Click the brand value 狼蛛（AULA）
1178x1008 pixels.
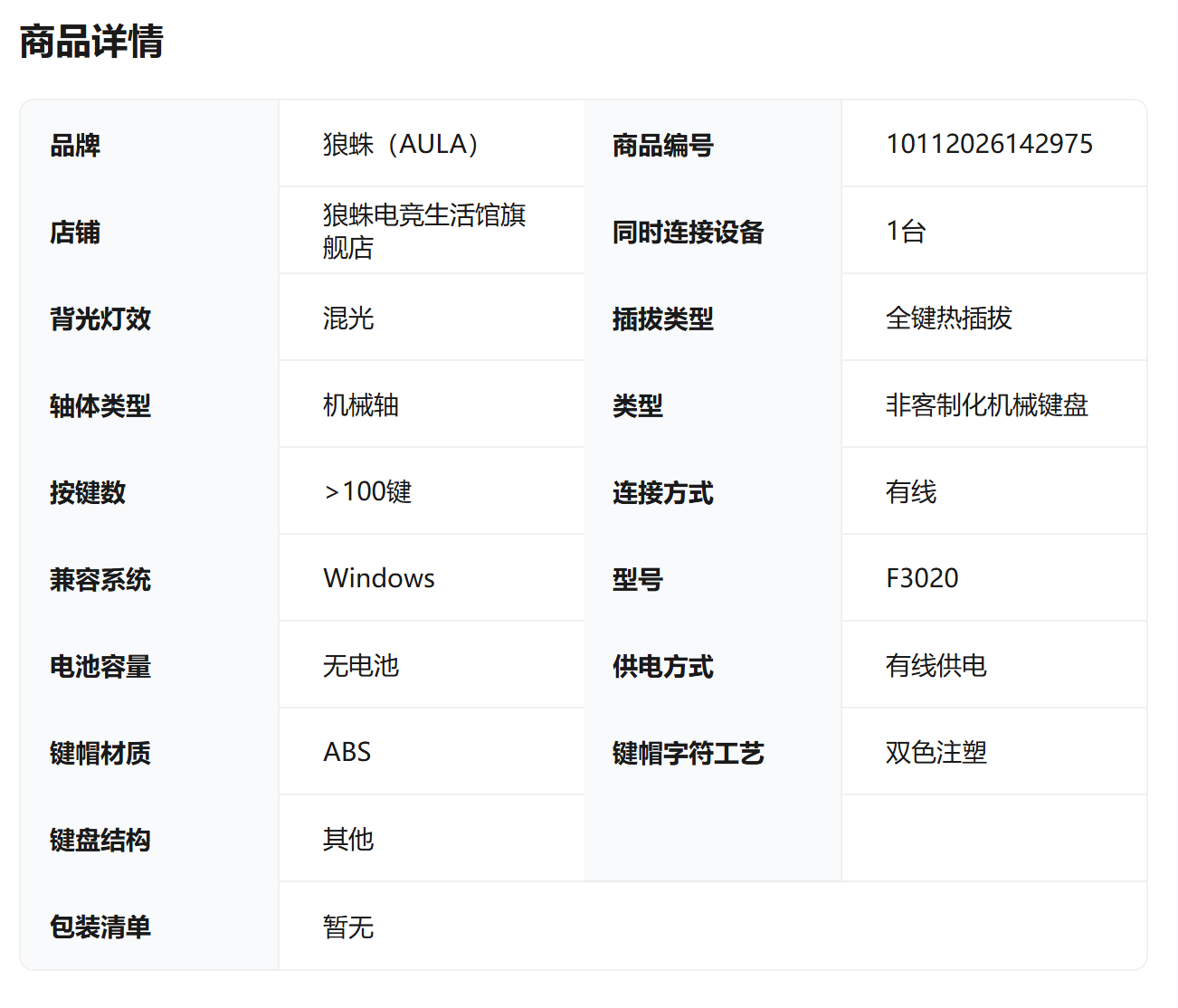(x=401, y=144)
